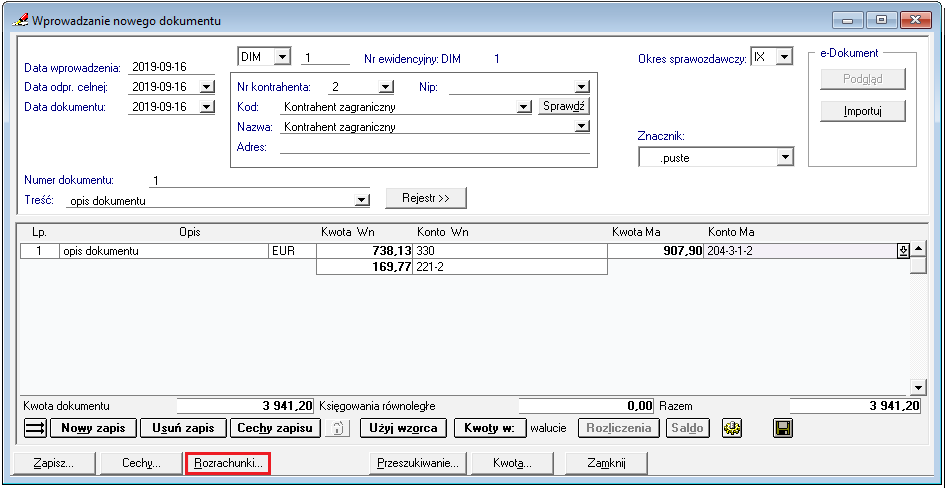
Task: Click the Księgowania równoległe 0,00 field
Action: click(586, 405)
